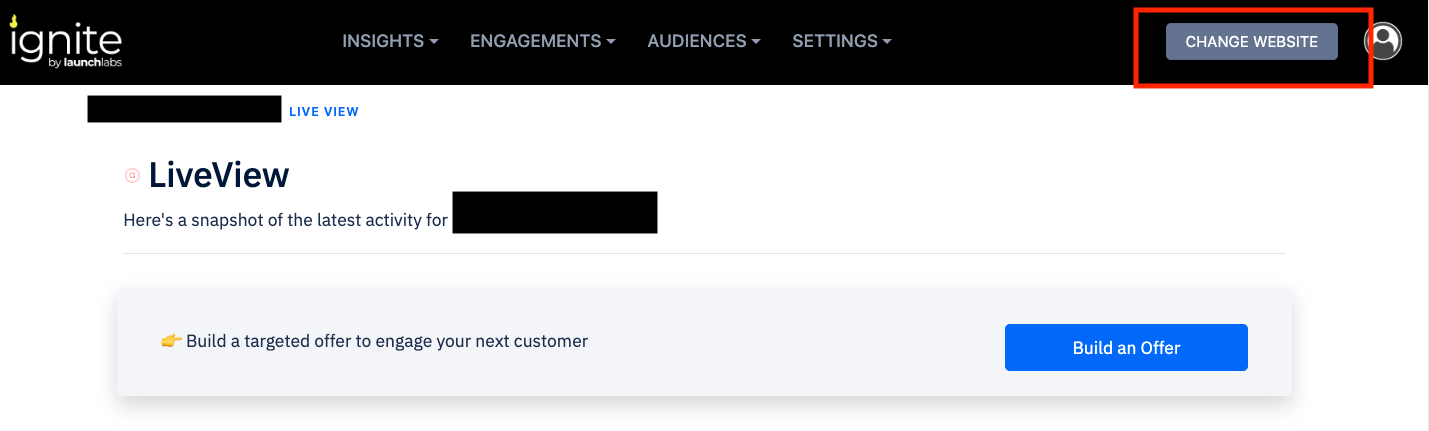Open the ENGAGEMENTS menu
The height and width of the screenshot is (431, 1429).
(535, 41)
